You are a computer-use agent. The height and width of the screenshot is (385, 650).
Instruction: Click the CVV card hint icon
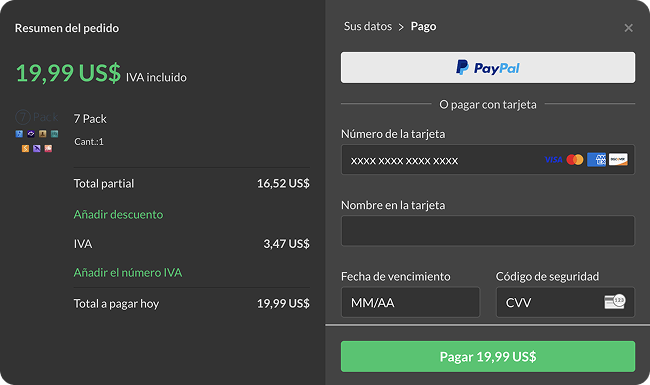[615, 302]
